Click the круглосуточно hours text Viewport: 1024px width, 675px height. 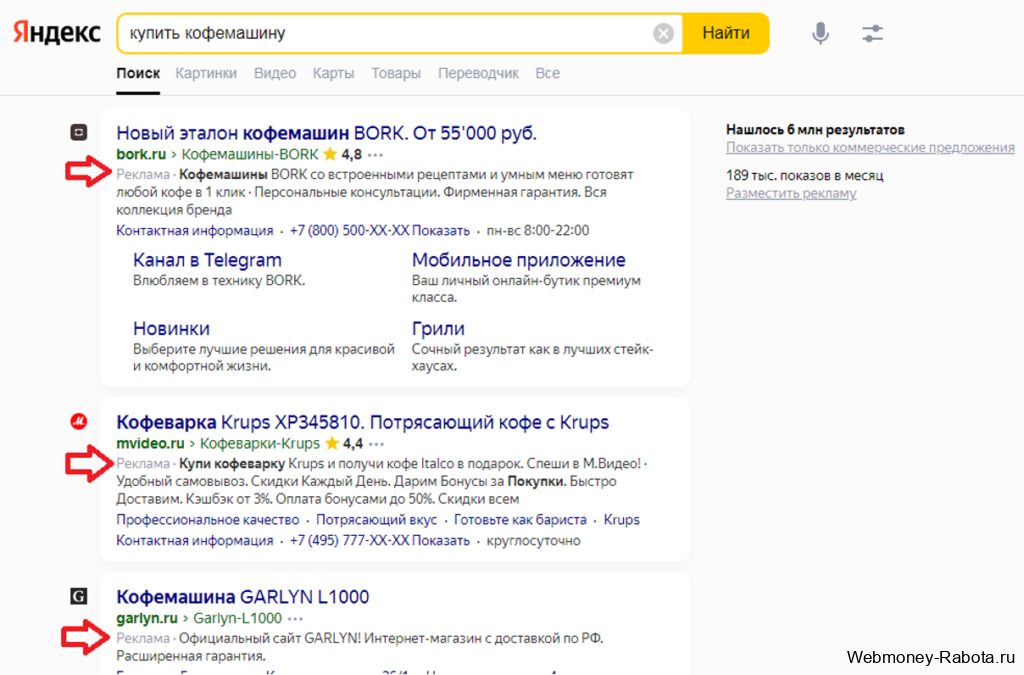tap(534, 541)
